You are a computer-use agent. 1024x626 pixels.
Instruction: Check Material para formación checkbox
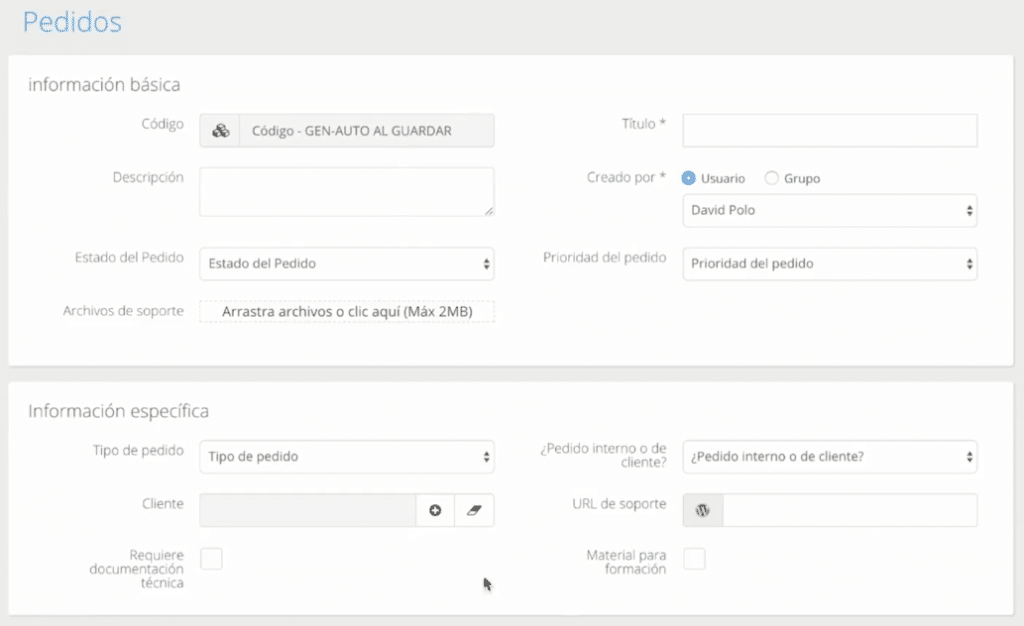point(694,559)
